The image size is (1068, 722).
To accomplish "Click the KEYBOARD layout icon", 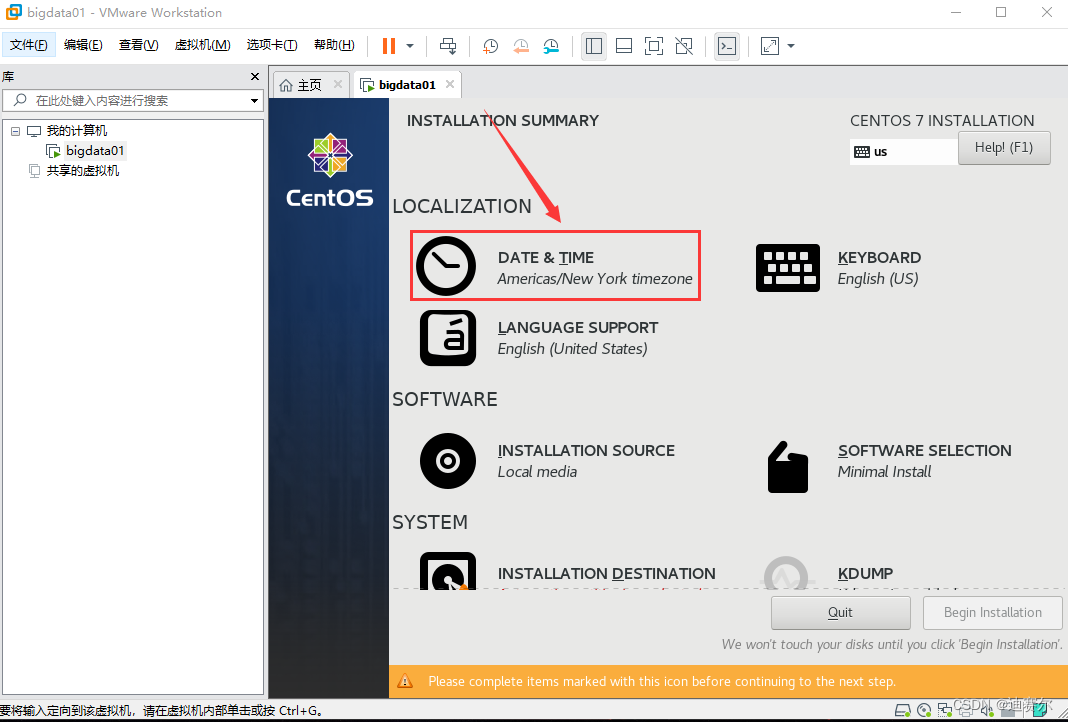I will [788, 268].
